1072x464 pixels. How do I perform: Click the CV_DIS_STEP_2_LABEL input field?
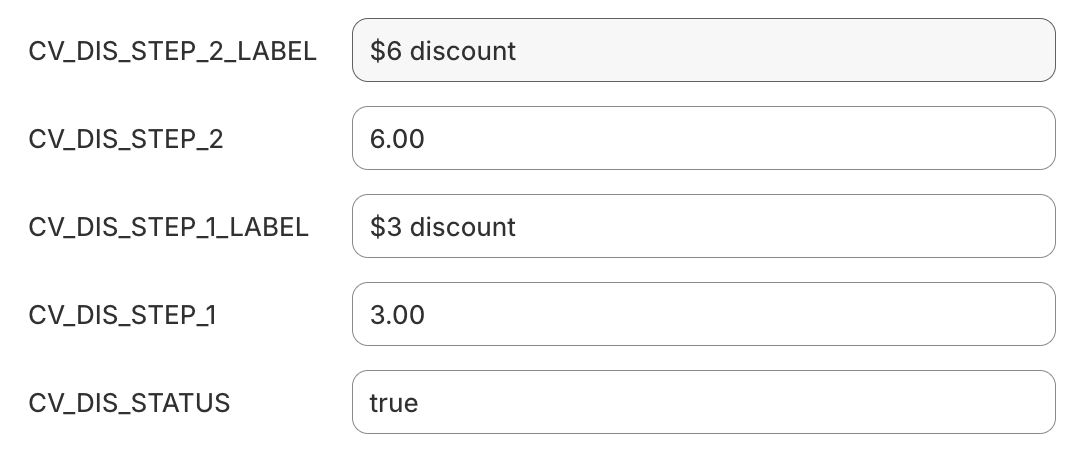(703, 50)
